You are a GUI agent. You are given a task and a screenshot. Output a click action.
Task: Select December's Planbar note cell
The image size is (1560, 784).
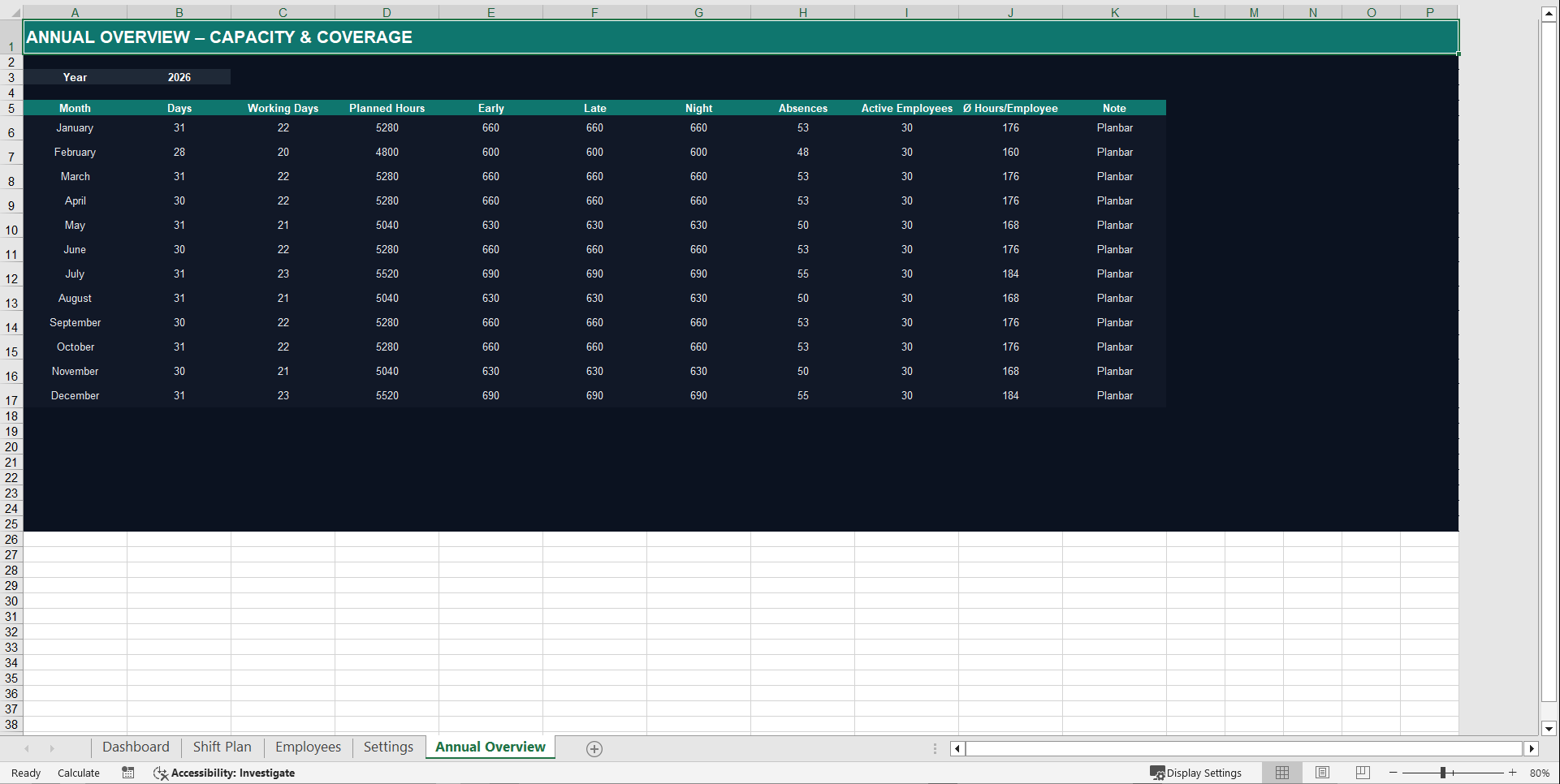pyautogui.click(x=1114, y=395)
